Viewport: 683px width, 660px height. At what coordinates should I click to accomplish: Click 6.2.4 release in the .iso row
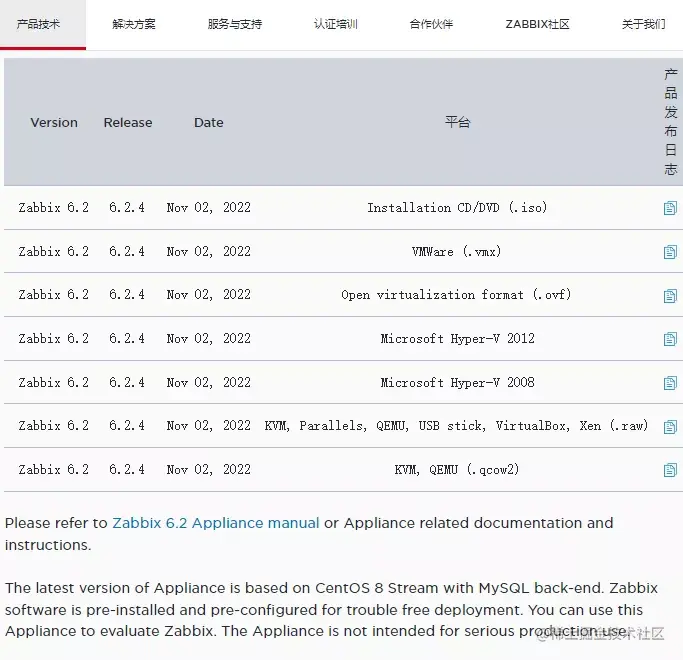coord(127,207)
